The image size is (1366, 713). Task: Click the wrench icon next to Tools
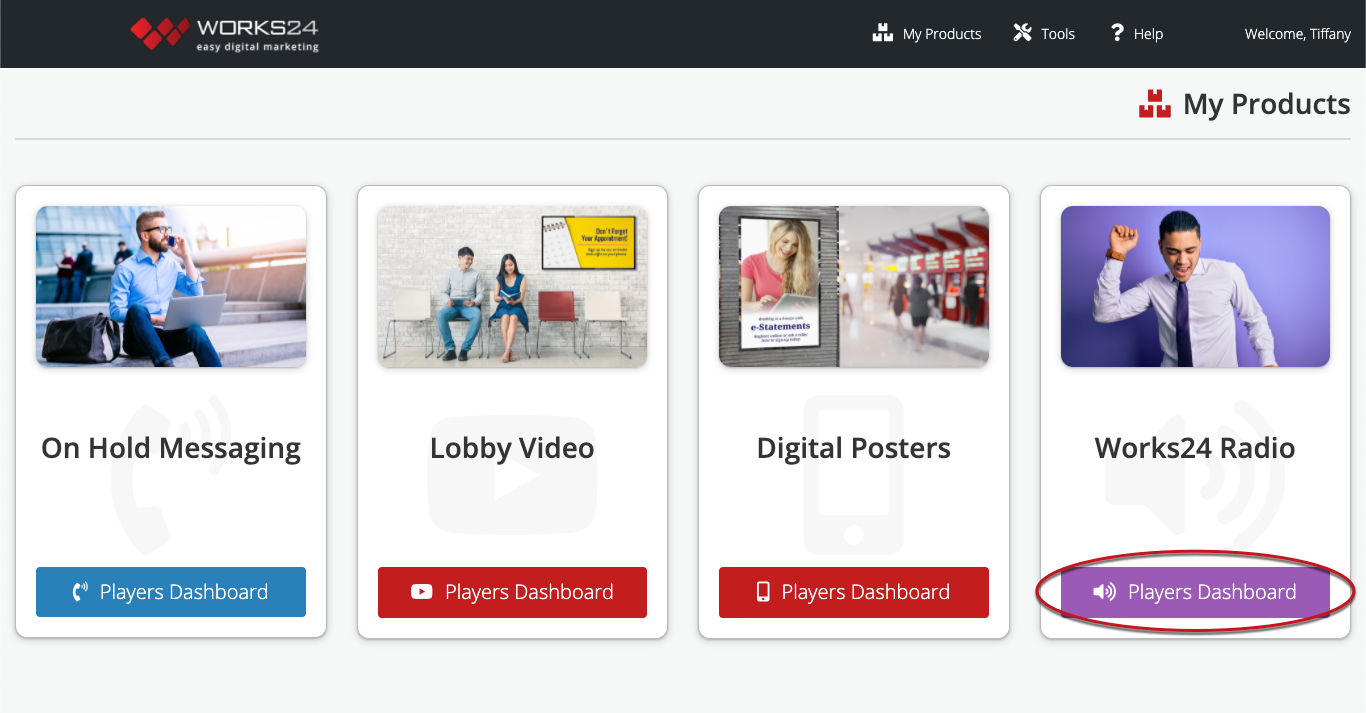tap(1022, 33)
